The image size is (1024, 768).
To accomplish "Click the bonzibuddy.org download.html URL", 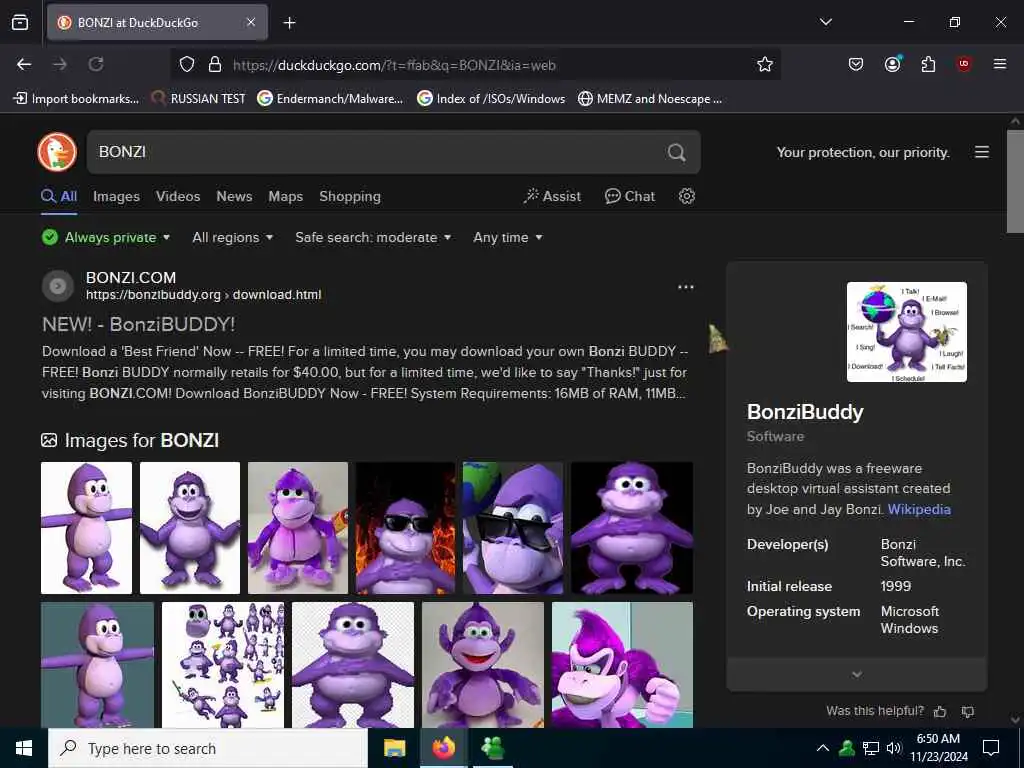I will (204, 295).
